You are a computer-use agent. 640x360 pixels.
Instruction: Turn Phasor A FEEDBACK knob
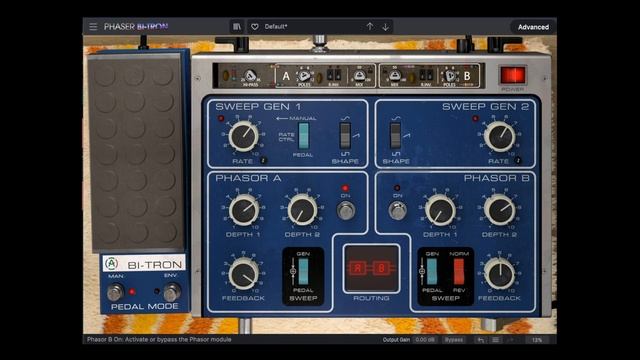[x=243, y=274]
